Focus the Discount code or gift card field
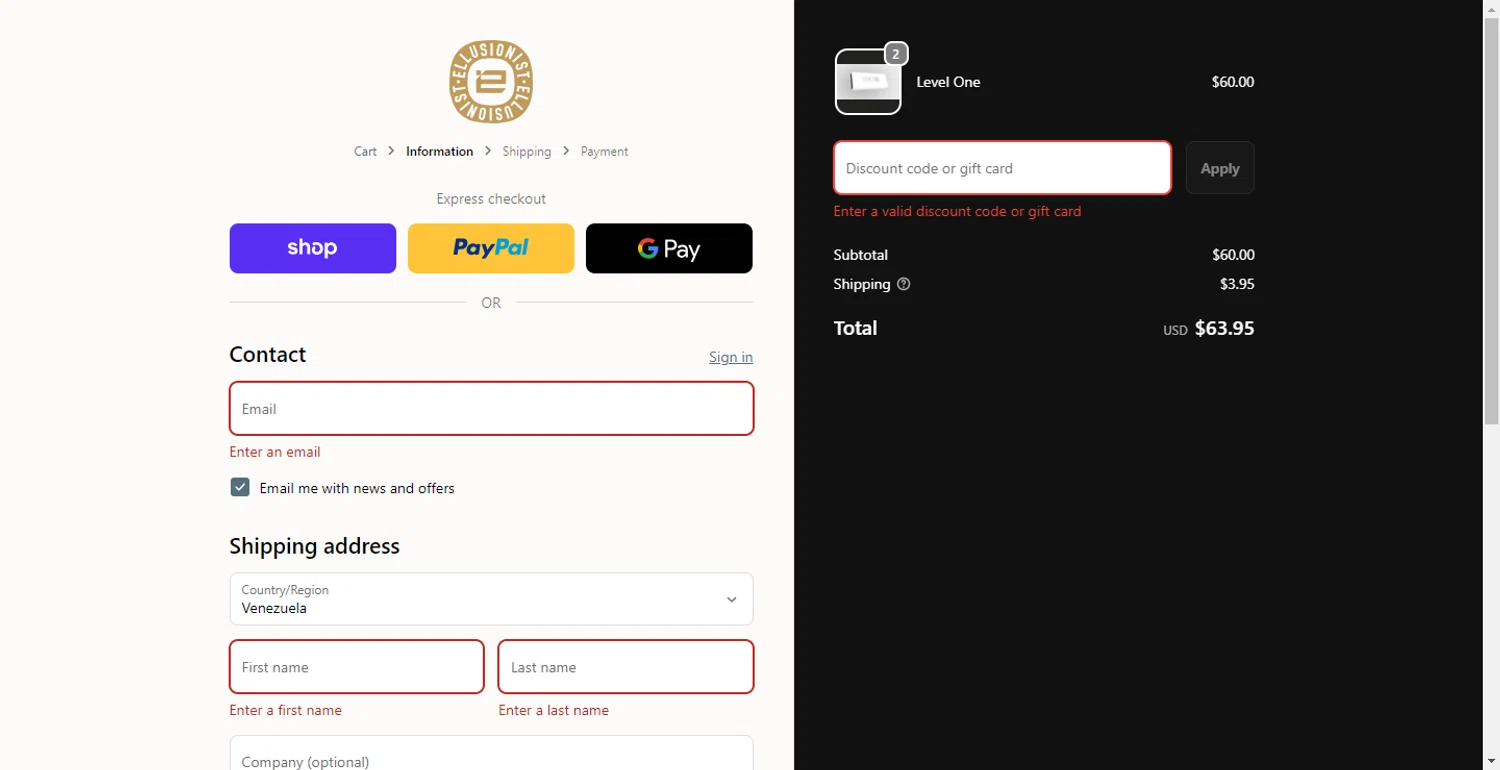 [1002, 168]
